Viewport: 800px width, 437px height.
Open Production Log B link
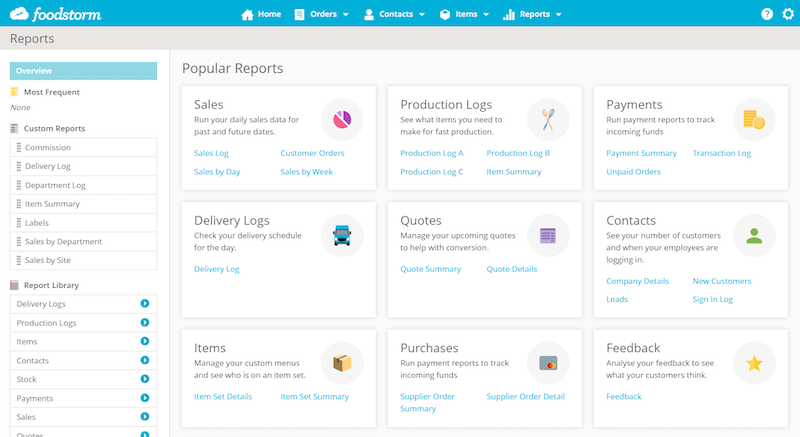pyautogui.click(x=518, y=153)
